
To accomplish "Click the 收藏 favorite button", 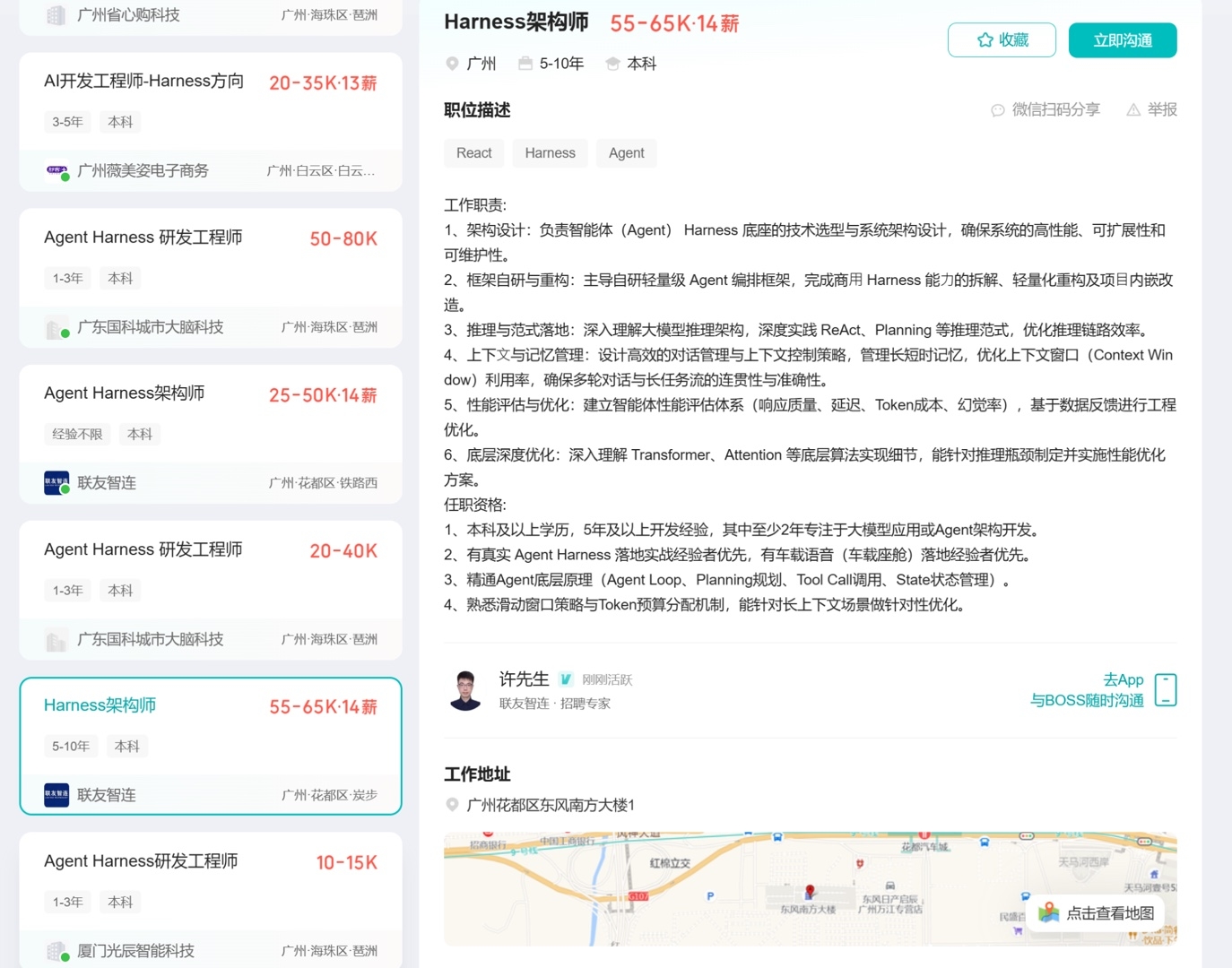I will 1002,40.
